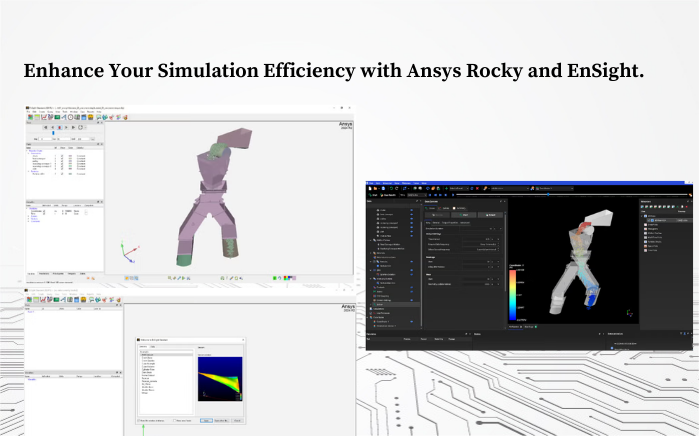Jump to first timestep in upper EnSight time panel
Screen dimensions: 699x436
pos(45,128)
